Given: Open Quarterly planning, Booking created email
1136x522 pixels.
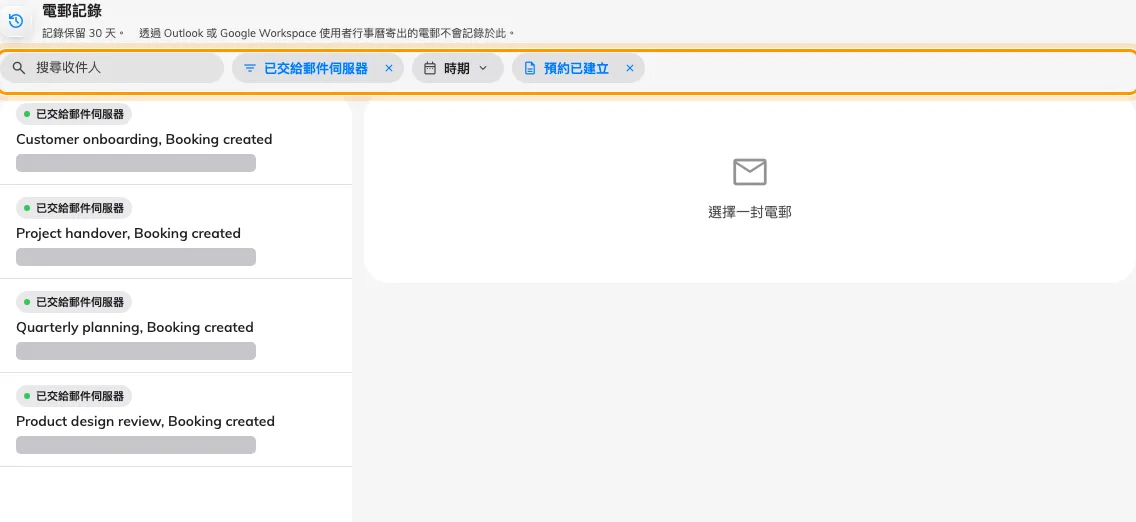Looking at the screenshot, I should click(176, 326).
